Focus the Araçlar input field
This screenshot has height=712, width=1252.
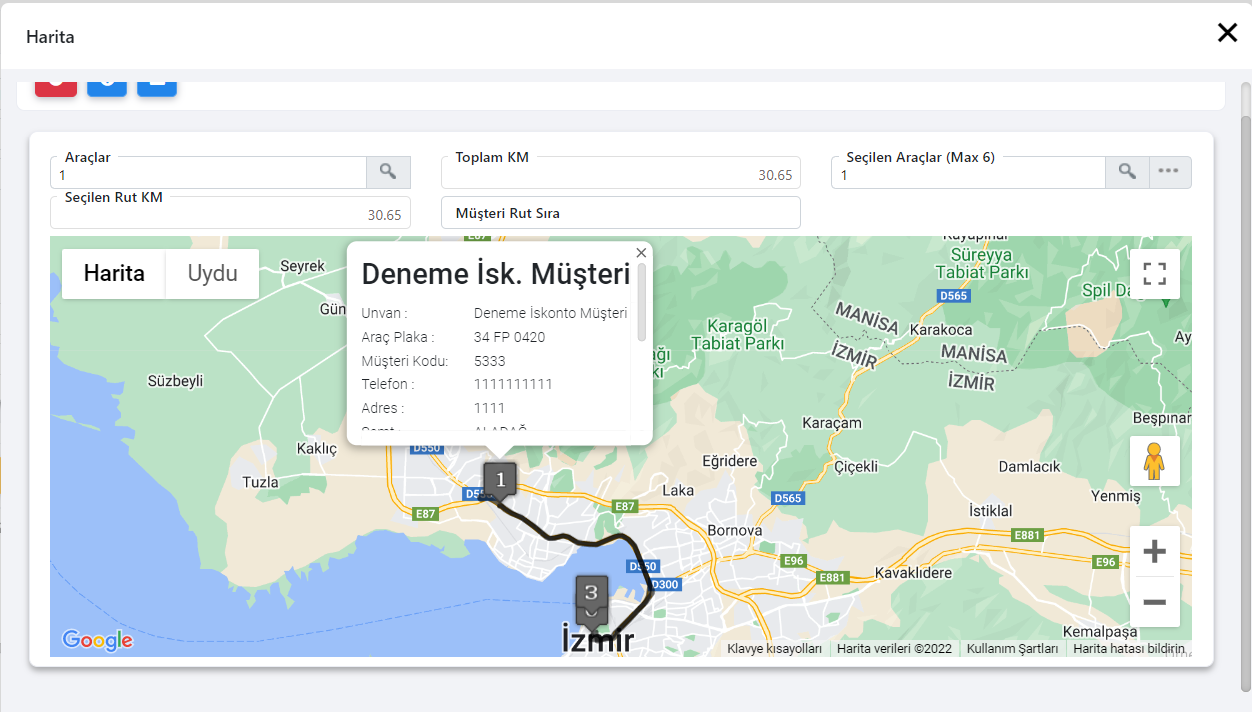pyautogui.click(x=209, y=173)
